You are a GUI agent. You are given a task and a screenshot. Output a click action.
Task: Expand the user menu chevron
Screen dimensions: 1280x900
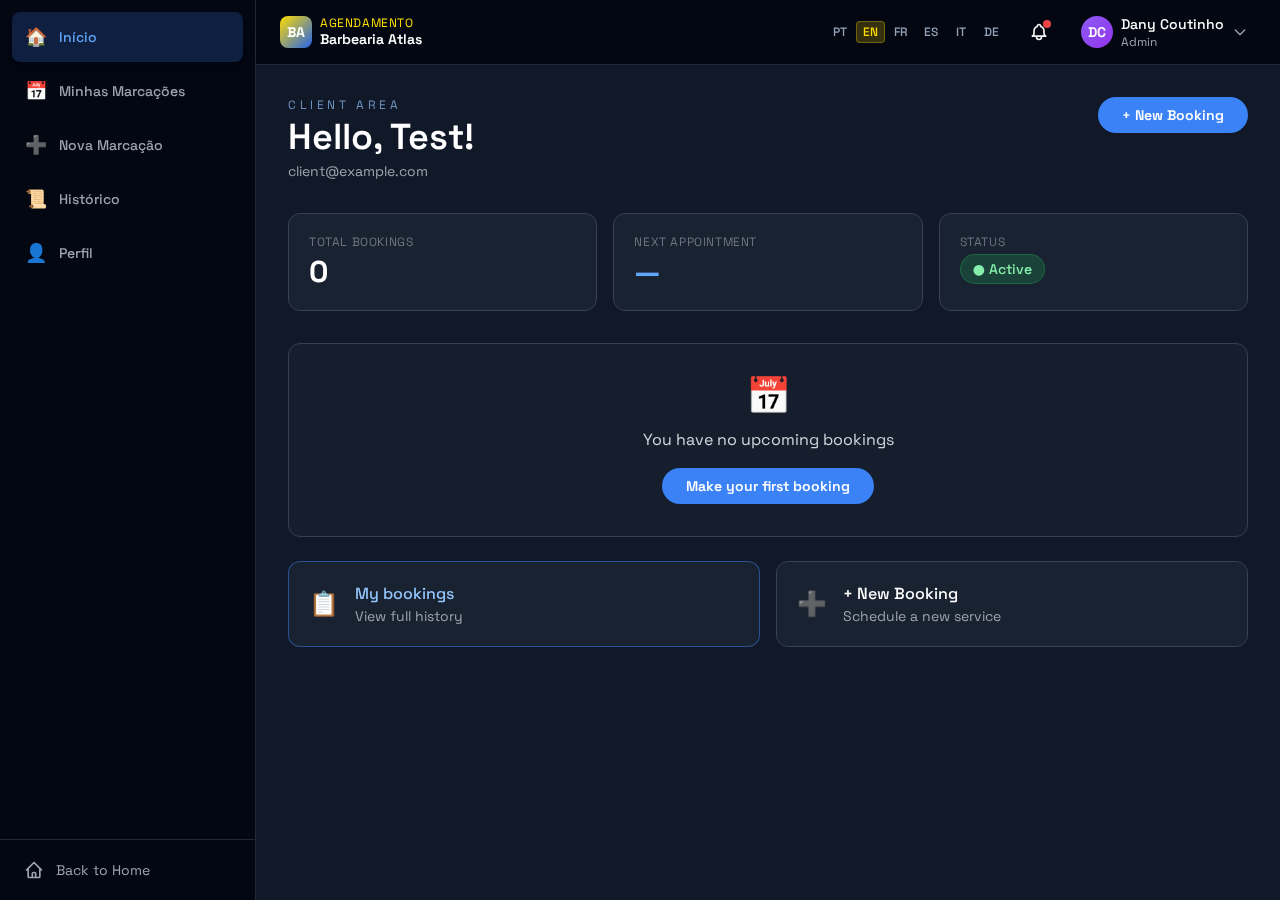click(1240, 32)
